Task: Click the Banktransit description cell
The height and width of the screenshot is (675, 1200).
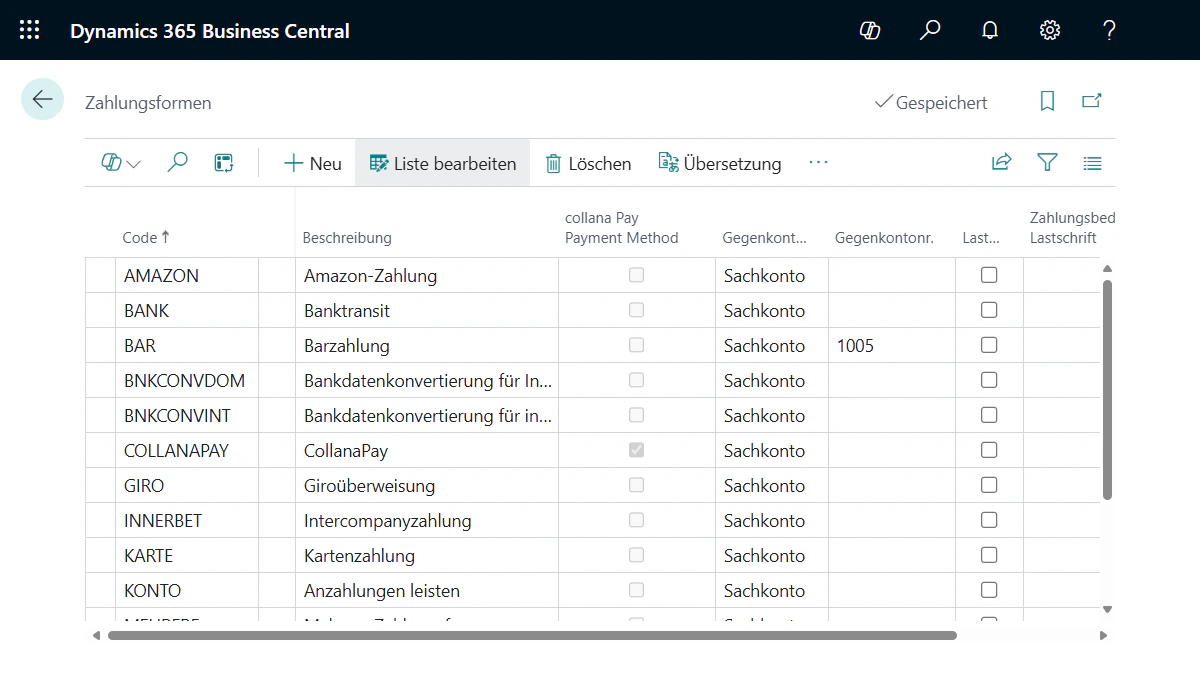Action: (427, 310)
